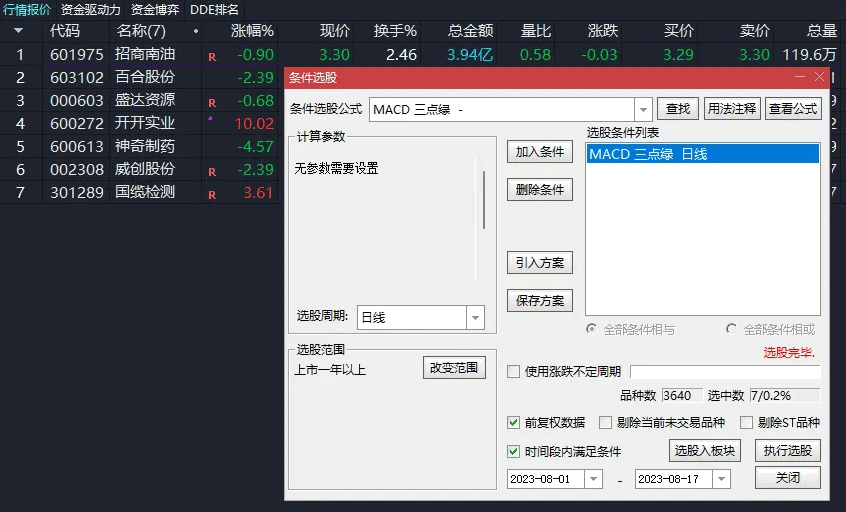
Task: Sort by 名称(7) column header
Action: point(141,31)
